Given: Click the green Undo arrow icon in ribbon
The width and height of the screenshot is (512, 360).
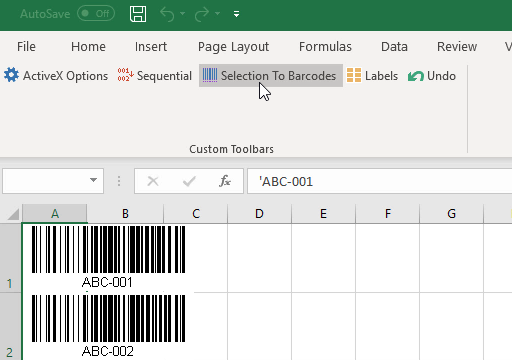Looking at the screenshot, I should [x=416, y=76].
